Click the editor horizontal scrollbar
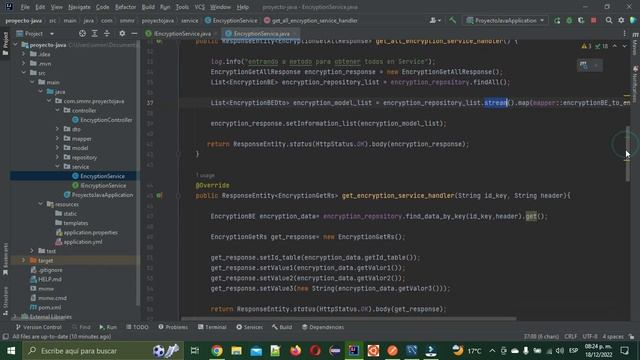640x360 pixels. (348, 318)
